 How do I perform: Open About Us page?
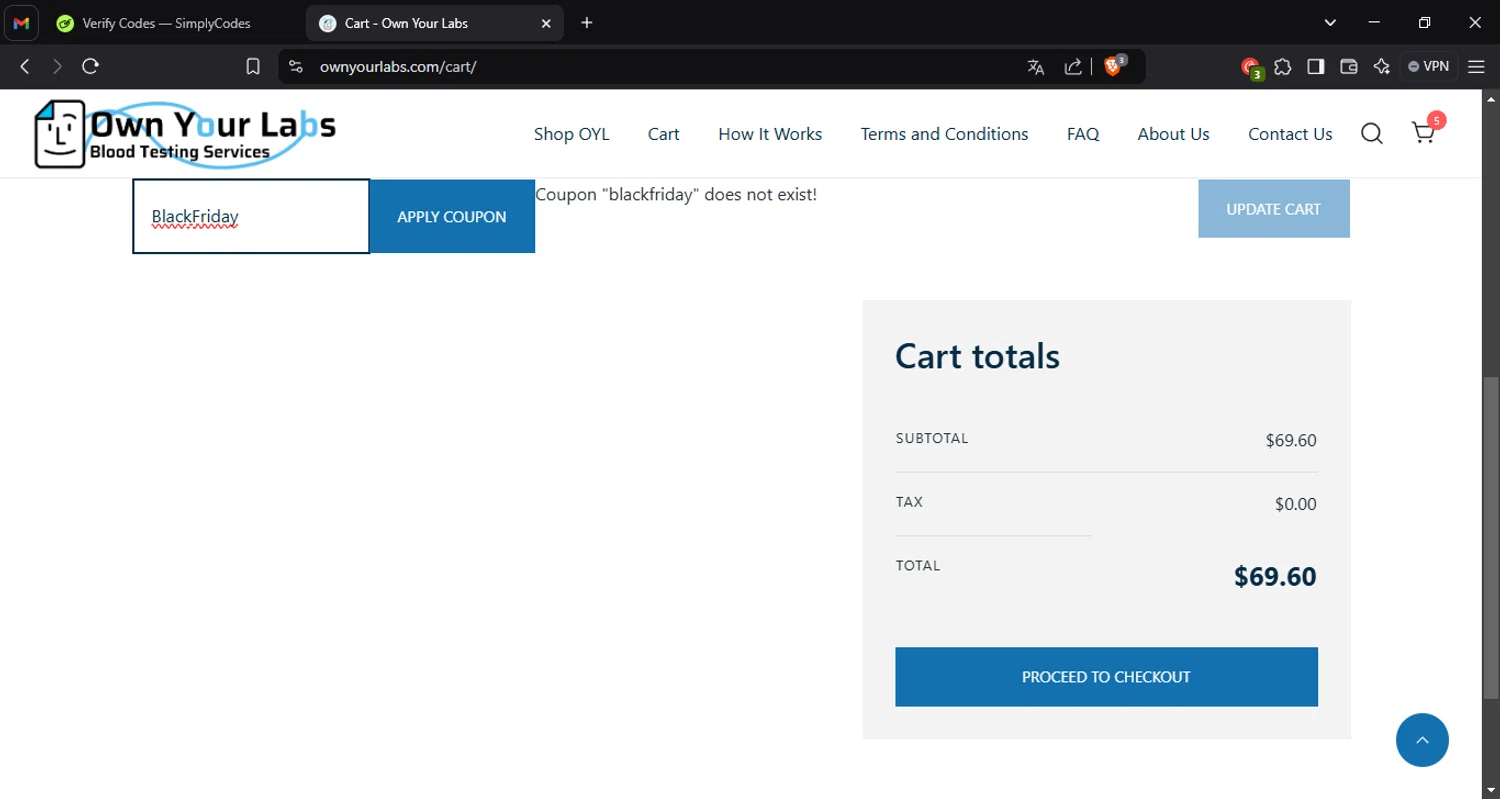(1173, 134)
